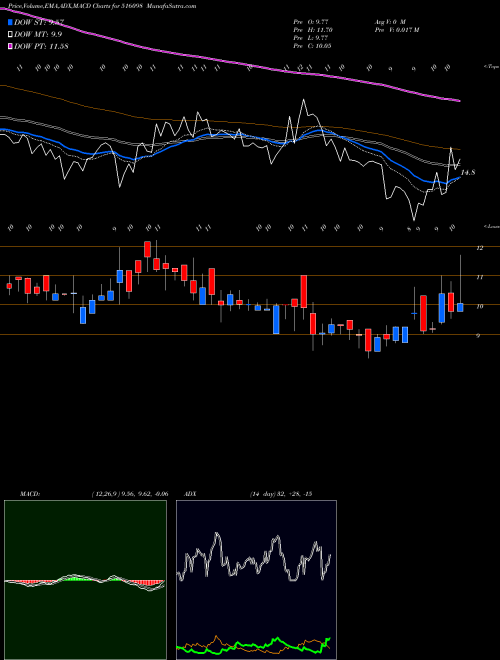Select the 'DOW MT: 9.9' legend label

(x=38, y=34)
